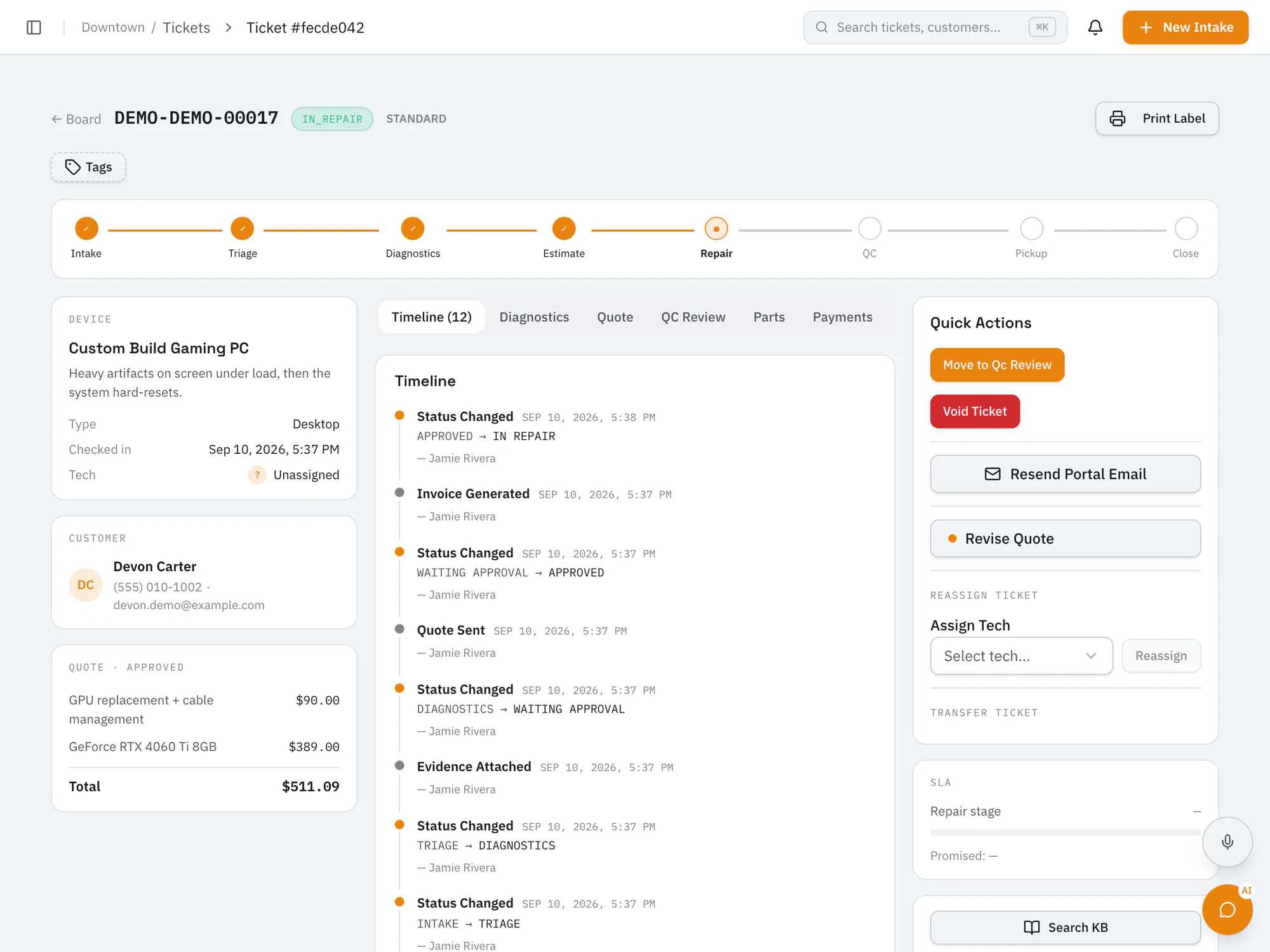The width and height of the screenshot is (1270, 952).
Task: Click the active Repair step circle
Action: 716,228
